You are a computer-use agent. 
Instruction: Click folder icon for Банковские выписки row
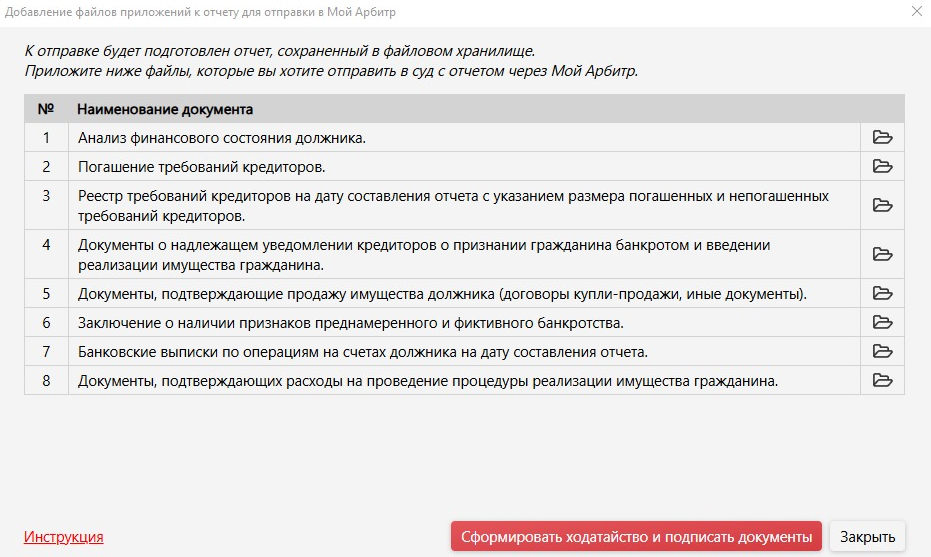(882, 351)
